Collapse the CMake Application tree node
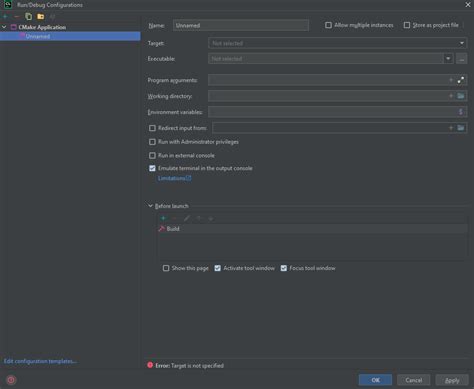 tap(4, 27)
